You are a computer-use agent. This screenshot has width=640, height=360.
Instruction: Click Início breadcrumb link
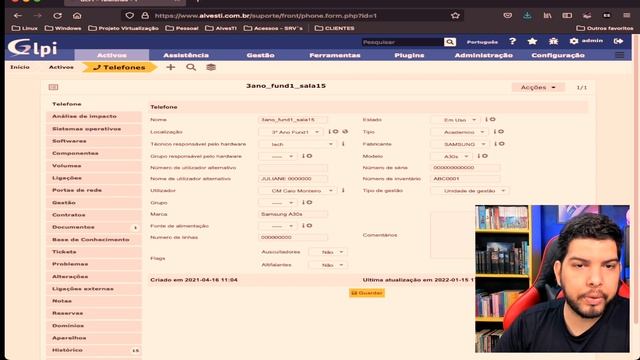(x=20, y=67)
